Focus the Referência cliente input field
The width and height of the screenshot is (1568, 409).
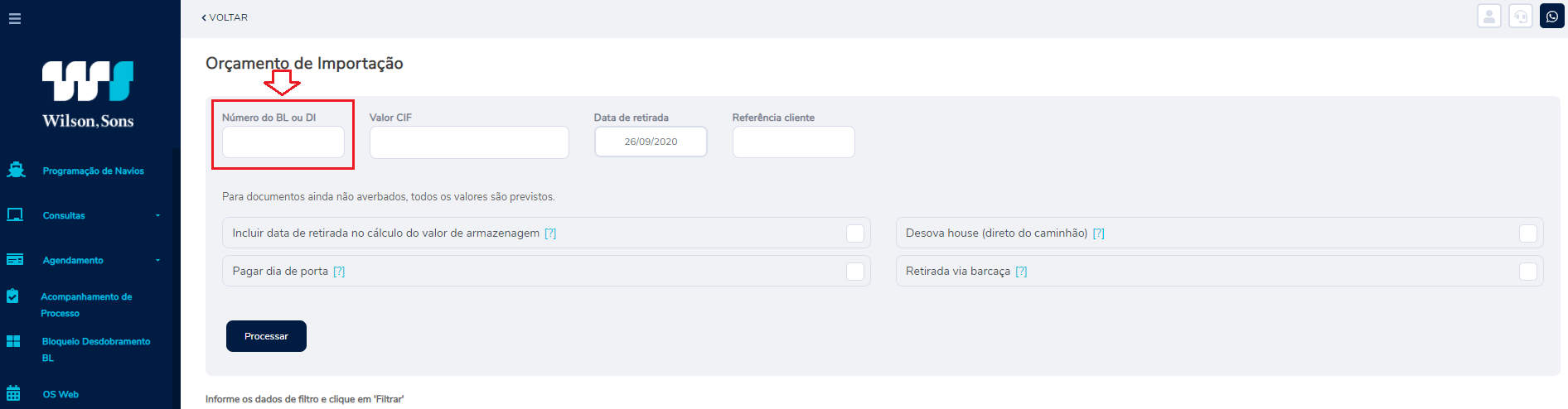[x=793, y=142]
